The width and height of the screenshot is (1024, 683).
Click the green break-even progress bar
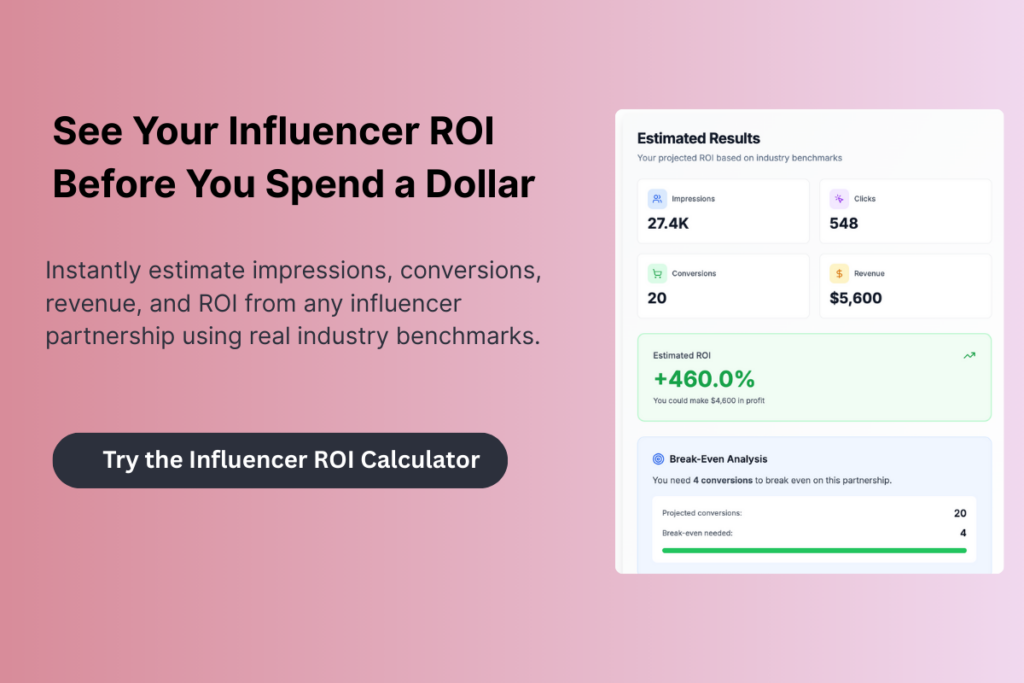[x=813, y=551]
